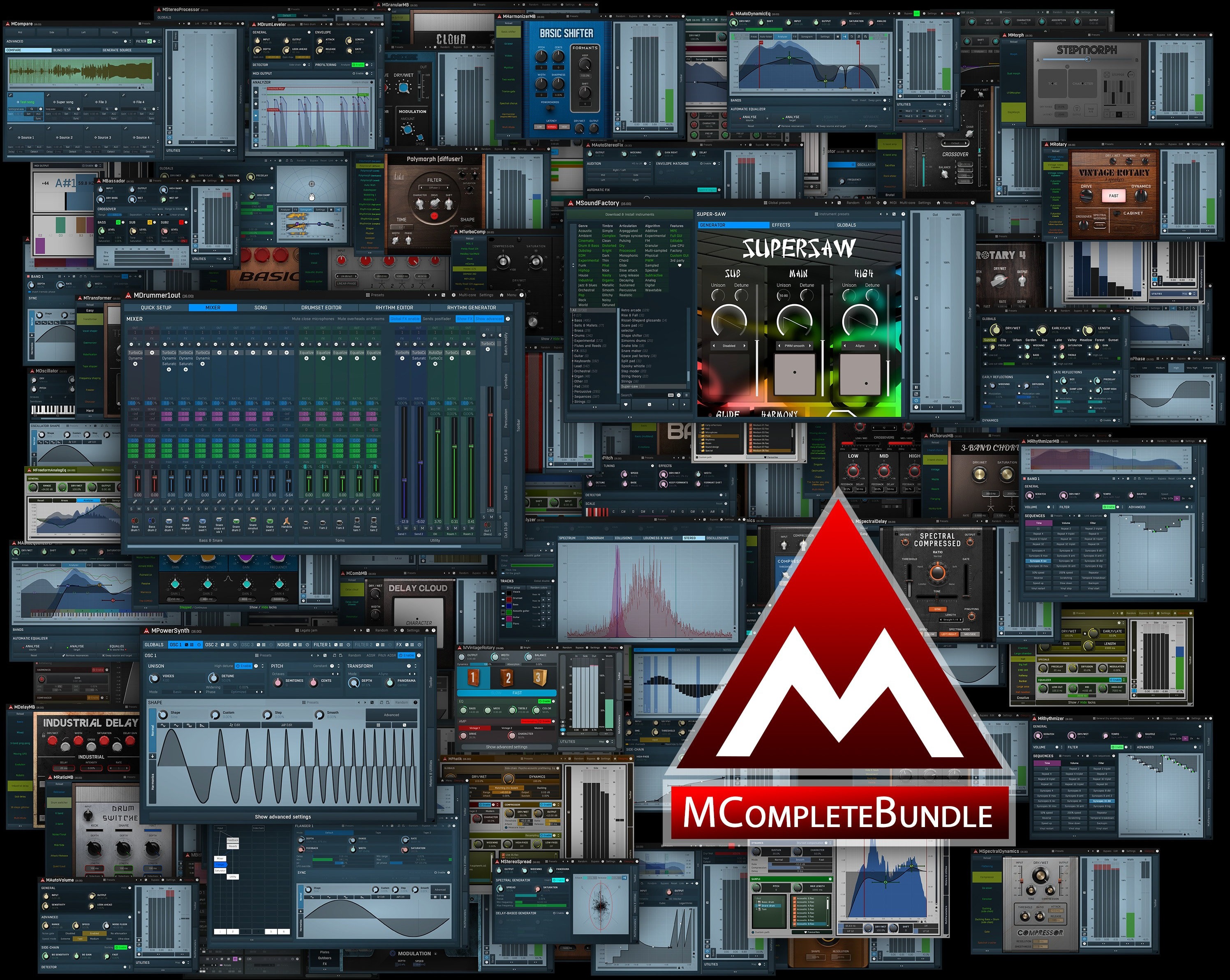This screenshot has width=1230, height=980.
Task: Switch to EFFECTS tab in MSoundFactory
Action: pyautogui.click(x=802, y=225)
